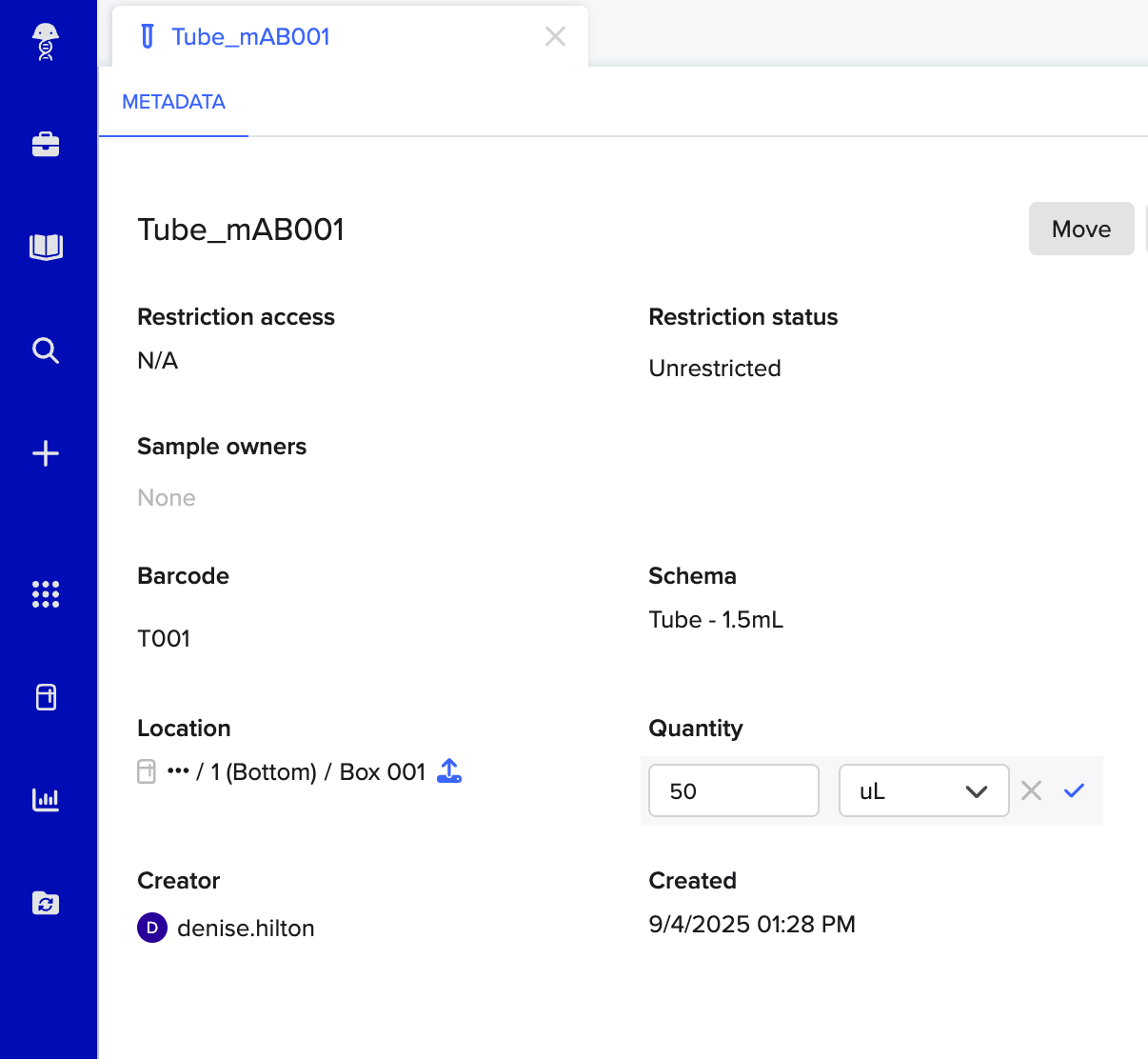Click the storage icon beside the location breadcrumb
The height and width of the screenshot is (1059, 1148).
click(146, 771)
